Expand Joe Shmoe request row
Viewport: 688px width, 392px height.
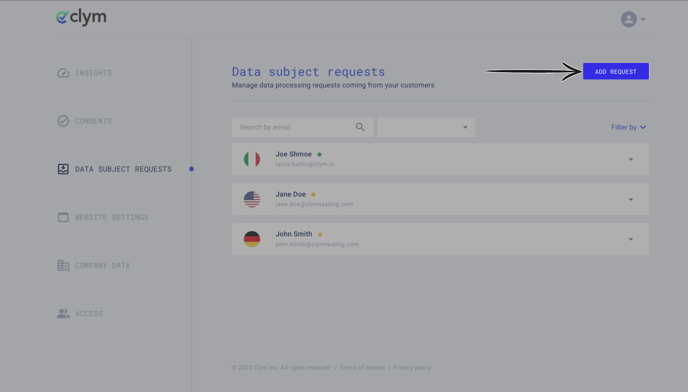[631, 159]
